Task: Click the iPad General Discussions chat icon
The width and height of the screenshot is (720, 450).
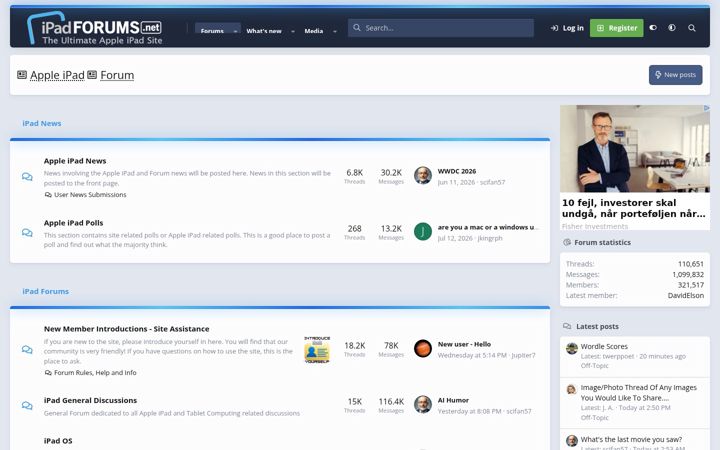Action: pyautogui.click(x=27, y=406)
